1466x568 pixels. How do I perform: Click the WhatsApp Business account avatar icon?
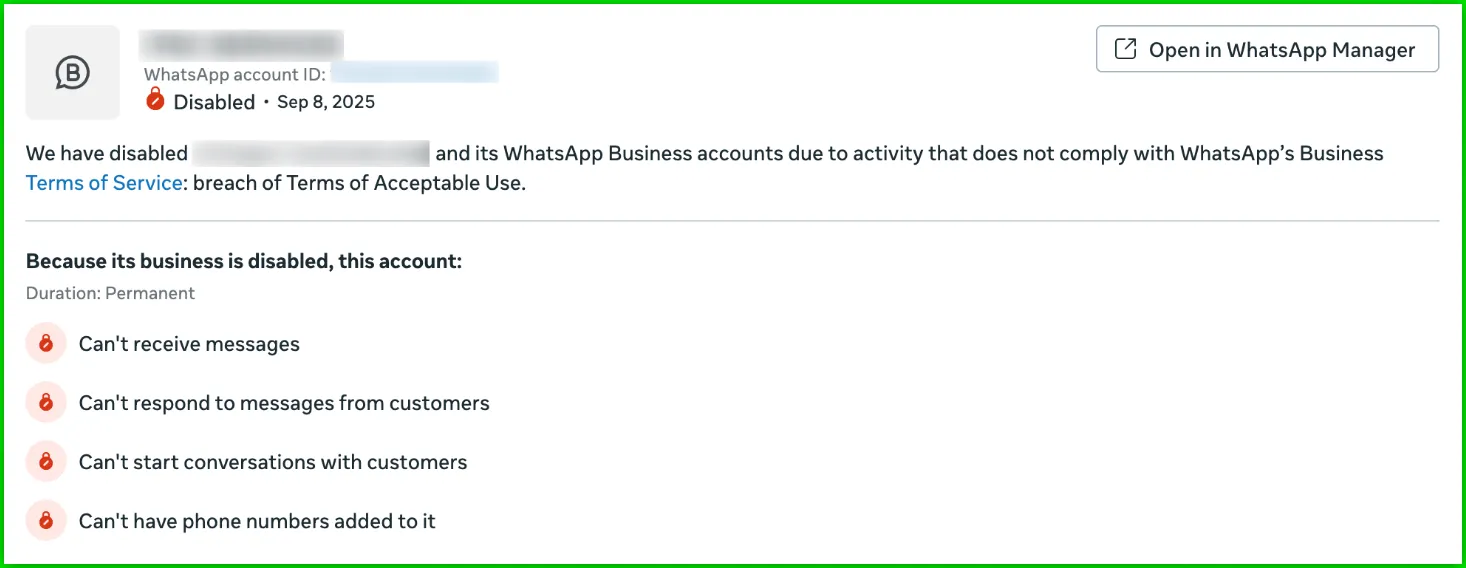click(x=72, y=72)
